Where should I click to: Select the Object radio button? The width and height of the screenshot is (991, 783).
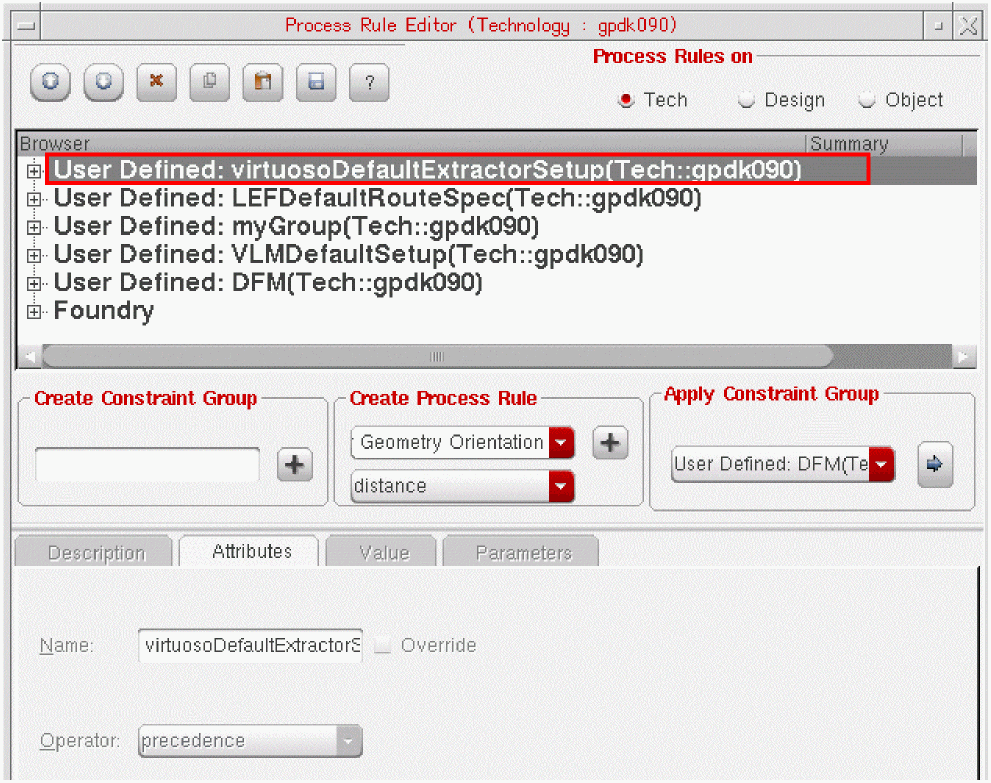(x=866, y=100)
